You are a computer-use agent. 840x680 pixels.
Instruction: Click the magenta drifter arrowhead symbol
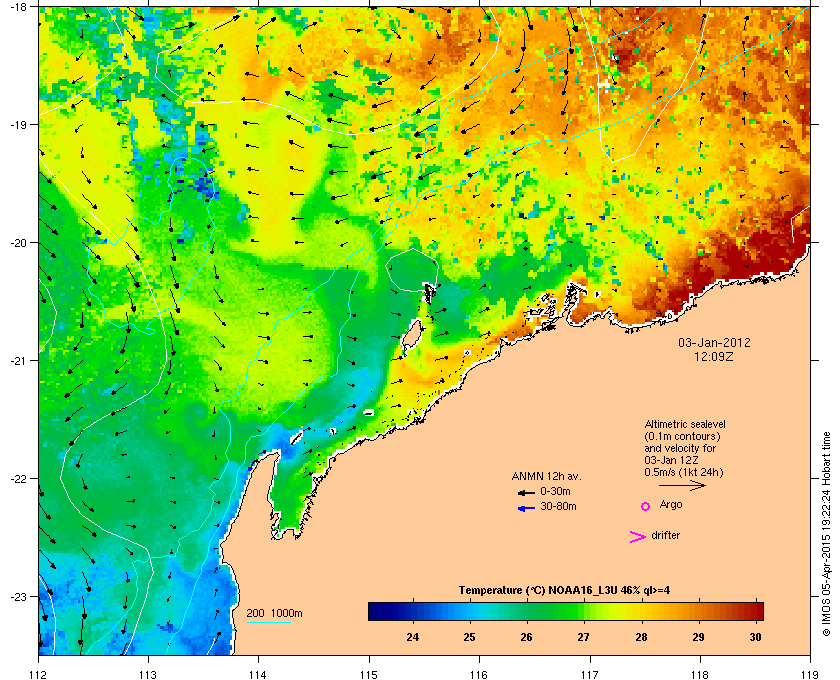click(x=638, y=537)
